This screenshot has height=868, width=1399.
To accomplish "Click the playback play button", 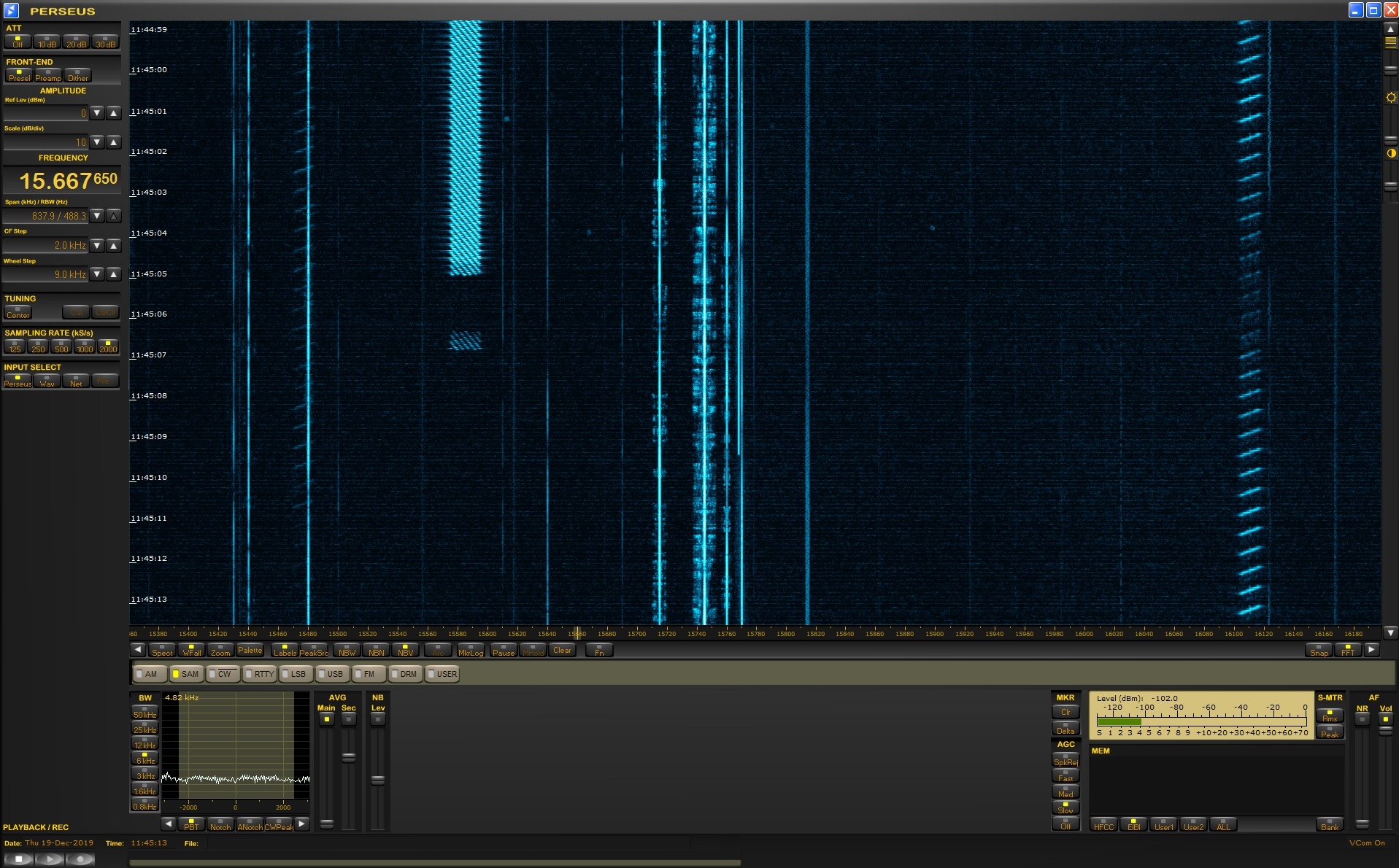I will click(50, 859).
